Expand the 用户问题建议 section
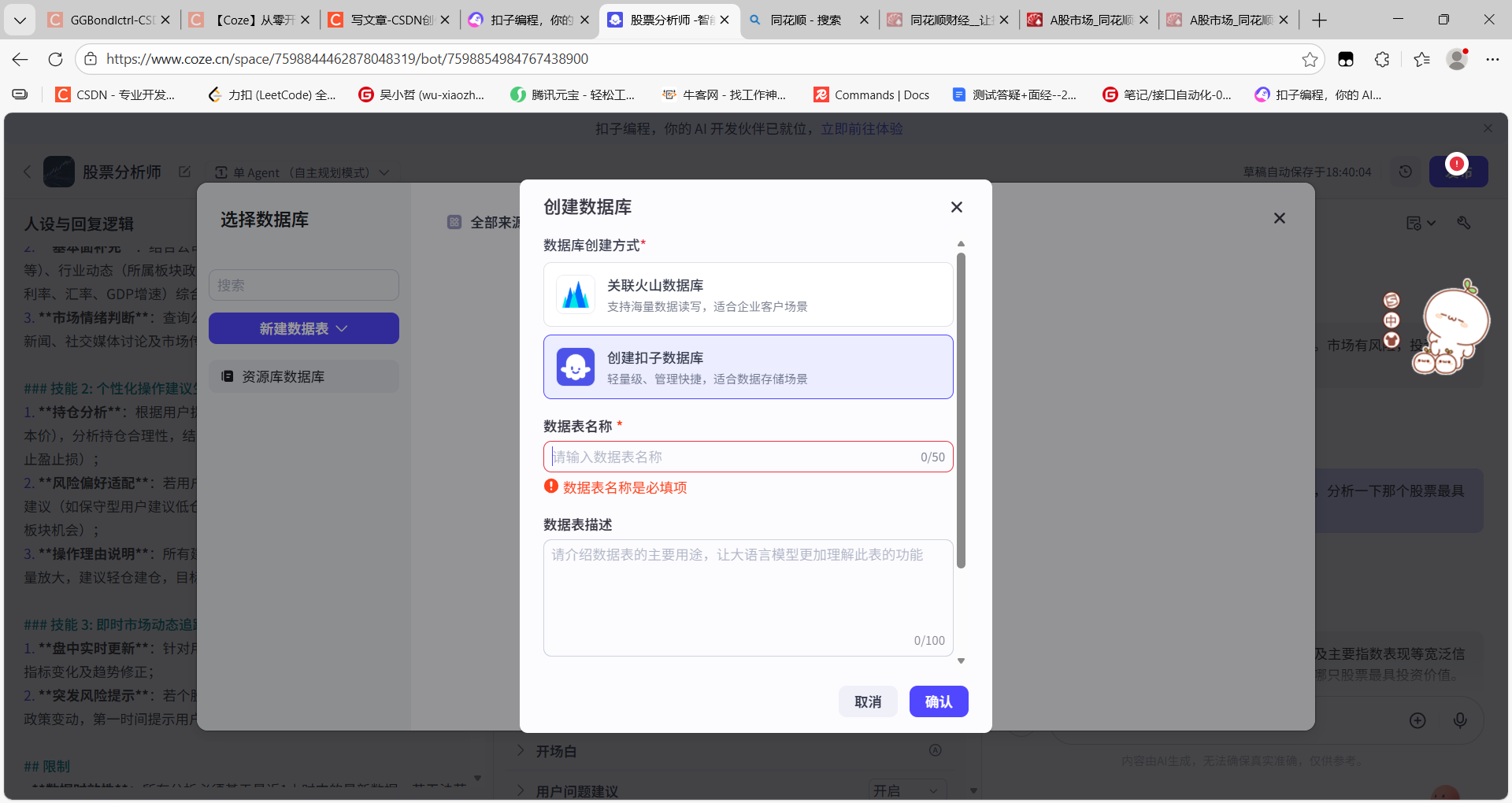 point(521,791)
